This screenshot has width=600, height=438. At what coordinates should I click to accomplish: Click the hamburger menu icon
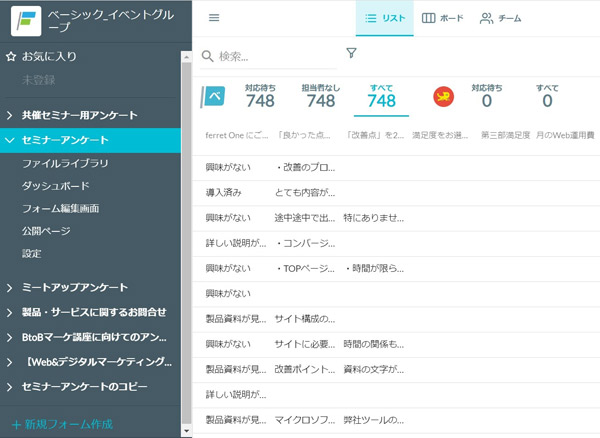[214, 18]
